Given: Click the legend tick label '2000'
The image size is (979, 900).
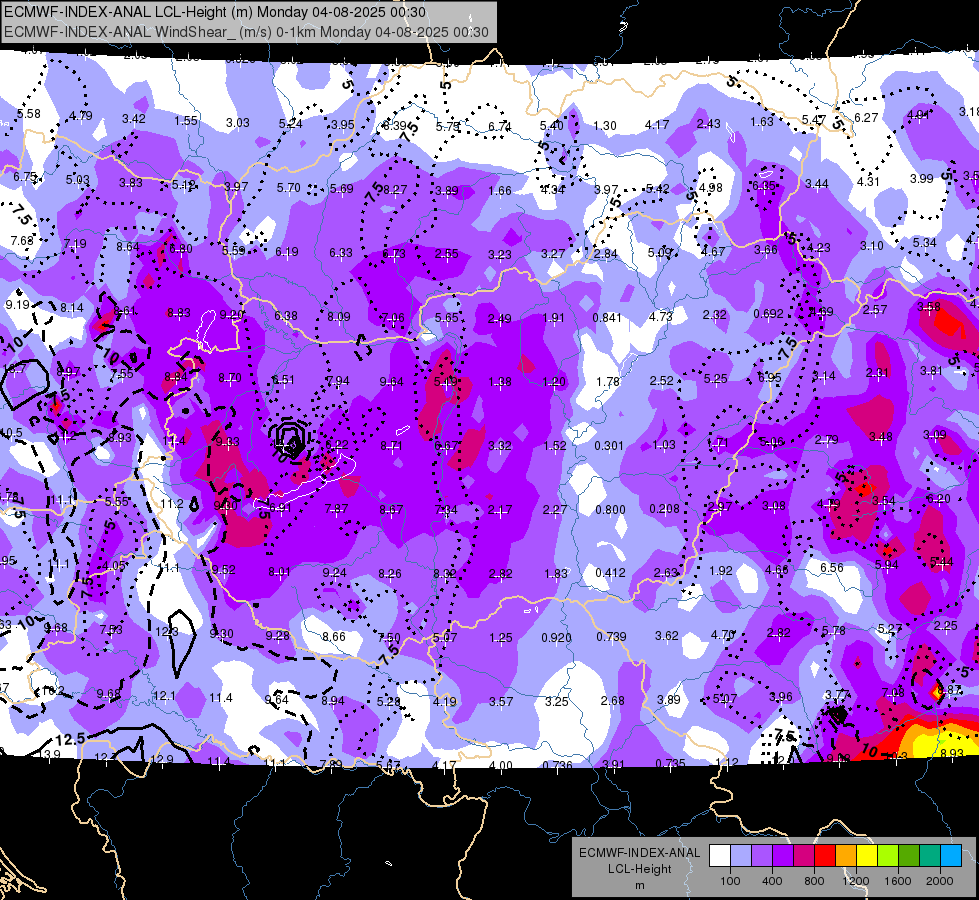Looking at the screenshot, I should coord(940,881).
